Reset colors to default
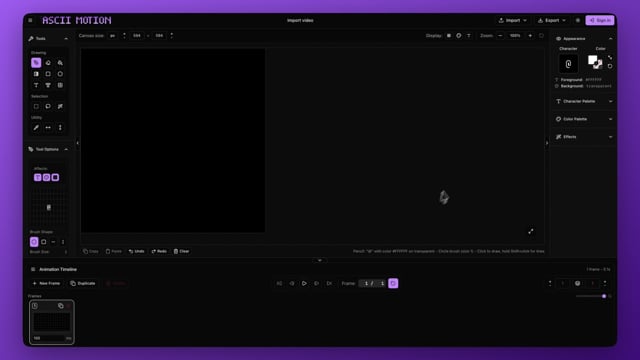Viewport: 640px width, 360px height. [610, 66]
